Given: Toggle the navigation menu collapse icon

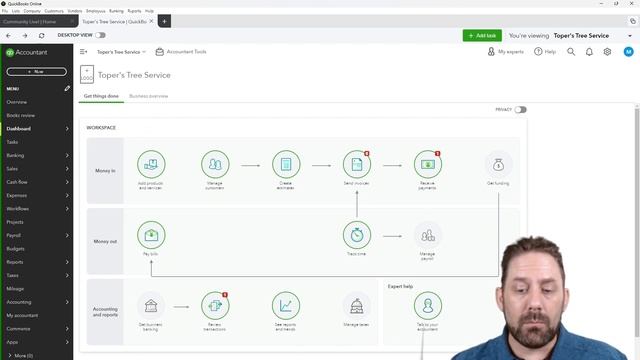Looking at the screenshot, I should pyautogui.click(x=83, y=52).
